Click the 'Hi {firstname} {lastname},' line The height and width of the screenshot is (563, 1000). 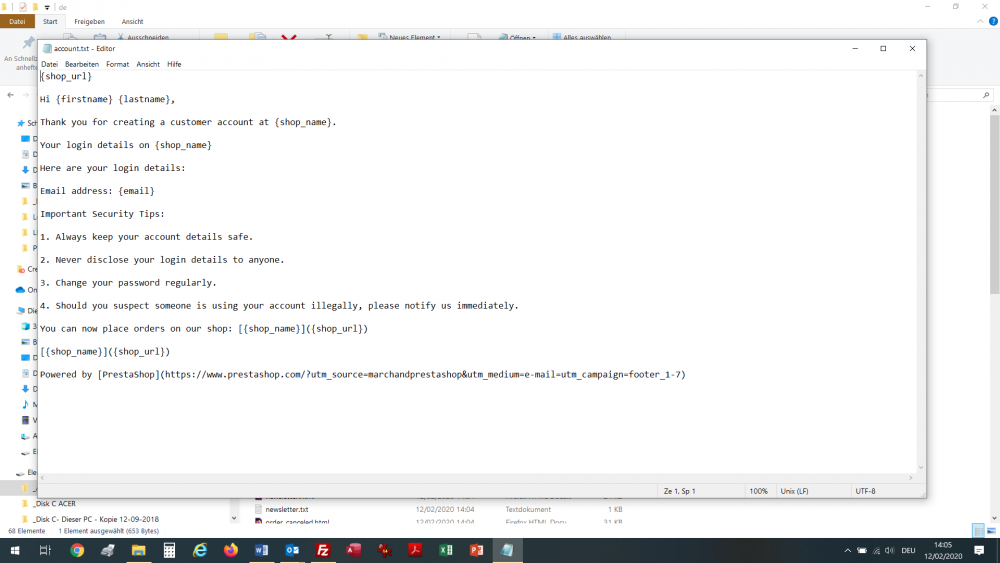coord(107,99)
